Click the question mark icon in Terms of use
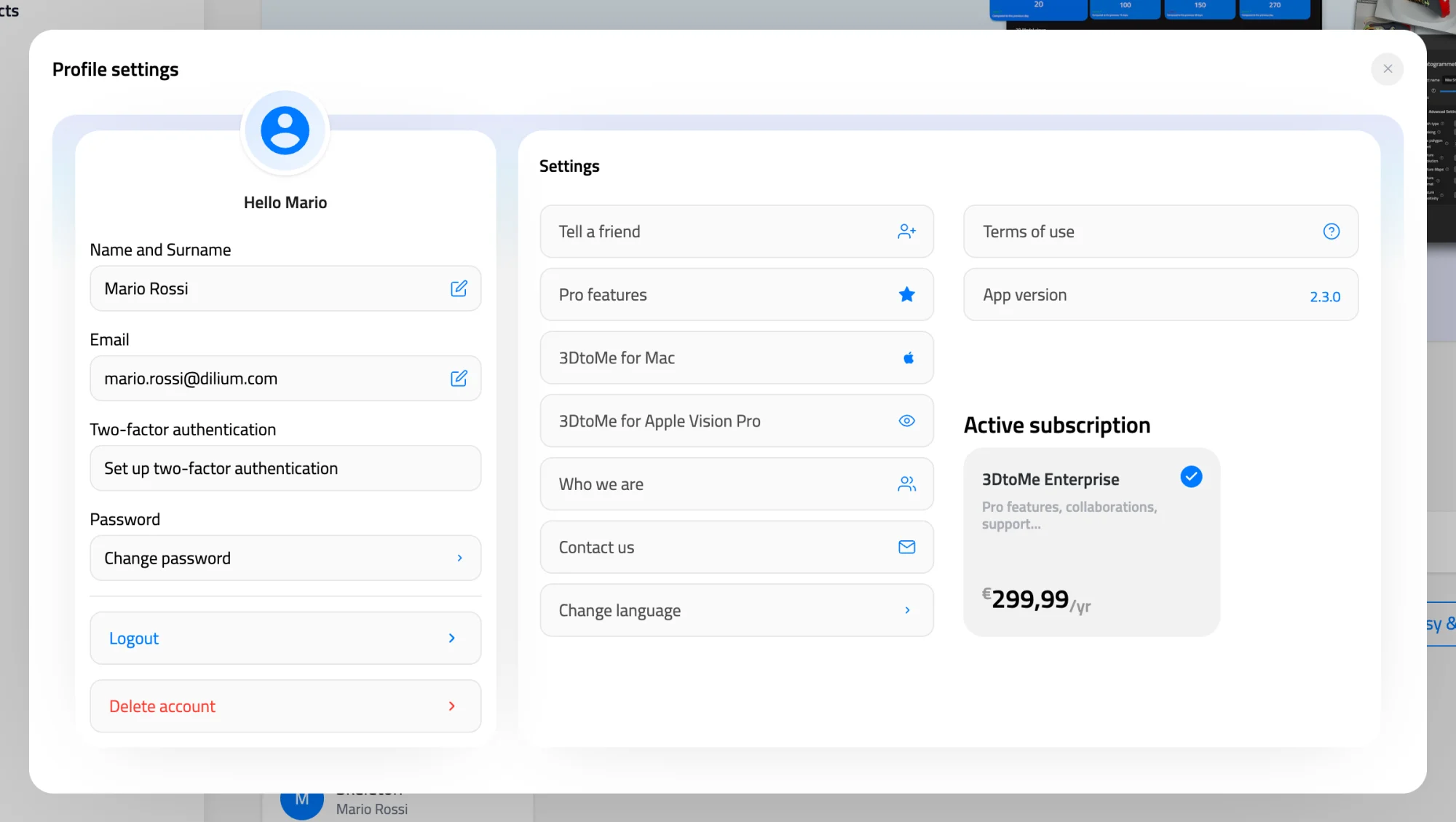The image size is (1456, 822). point(1331,232)
